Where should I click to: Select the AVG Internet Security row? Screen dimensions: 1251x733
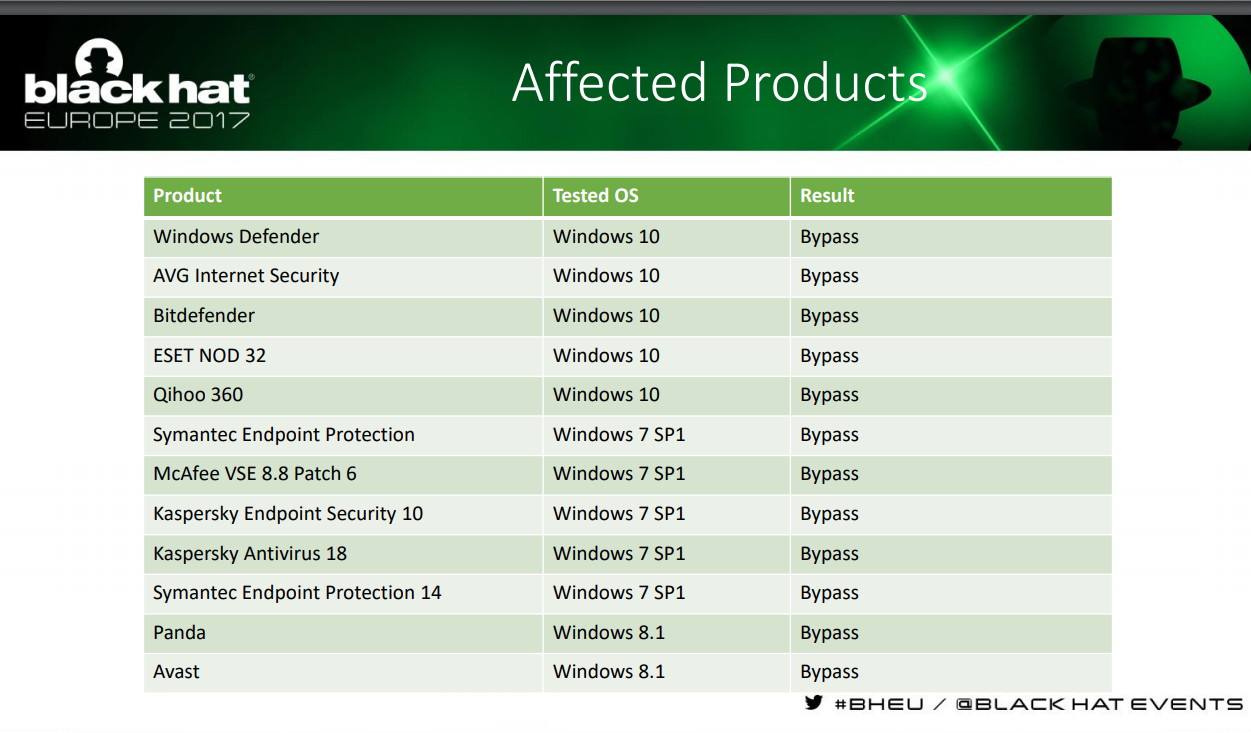point(628,276)
